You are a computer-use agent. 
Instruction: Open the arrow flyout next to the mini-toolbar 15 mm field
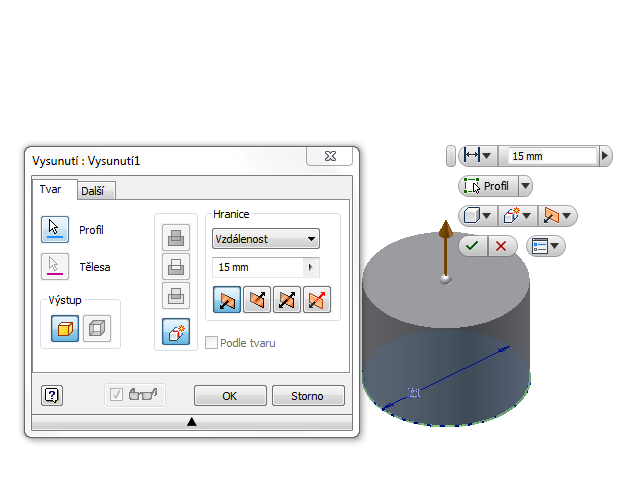[604, 156]
